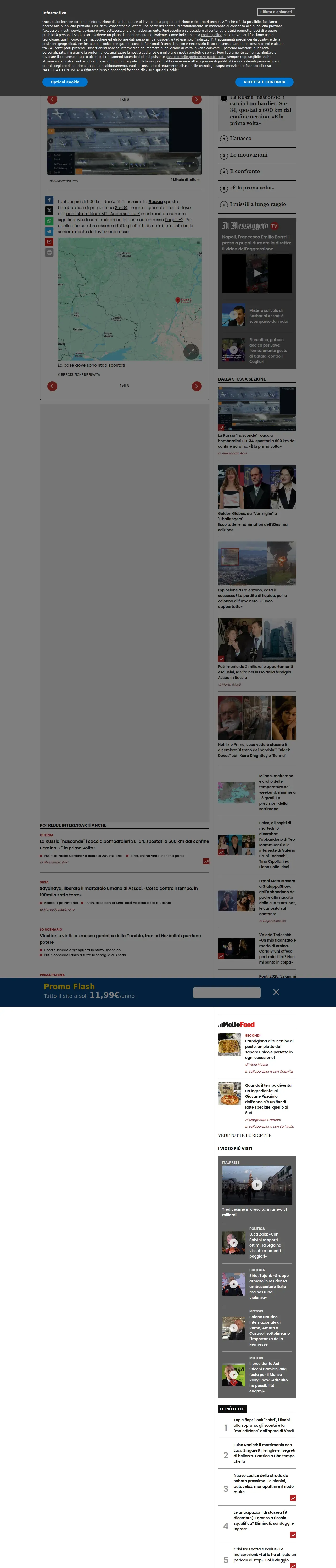Play the Italpress Tredicesime video

[257, 1185]
